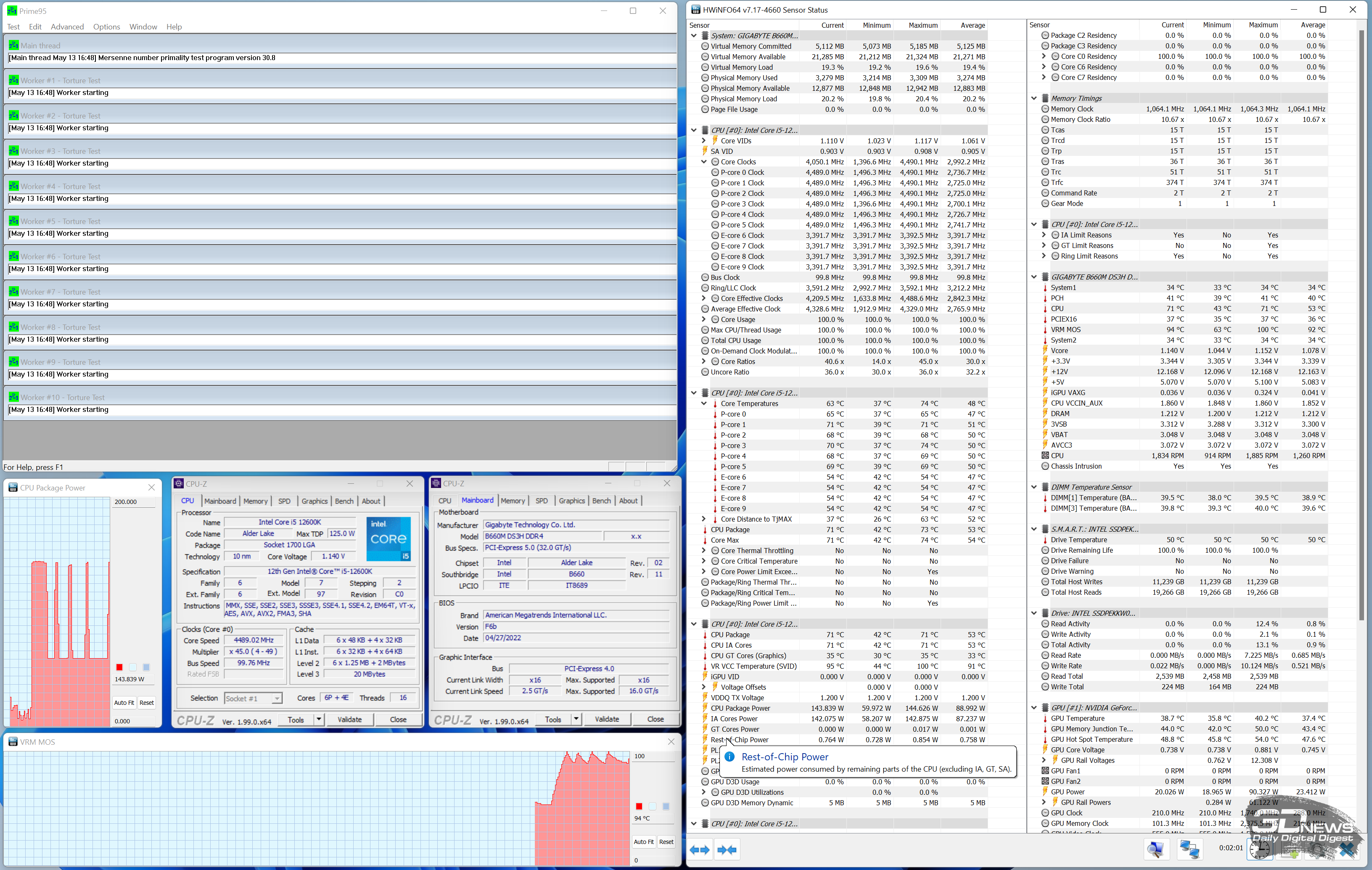The height and width of the screenshot is (870, 1372).
Task: Open Tools dropdown arrow in CPU-Z CPU window
Action: (x=318, y=720)
